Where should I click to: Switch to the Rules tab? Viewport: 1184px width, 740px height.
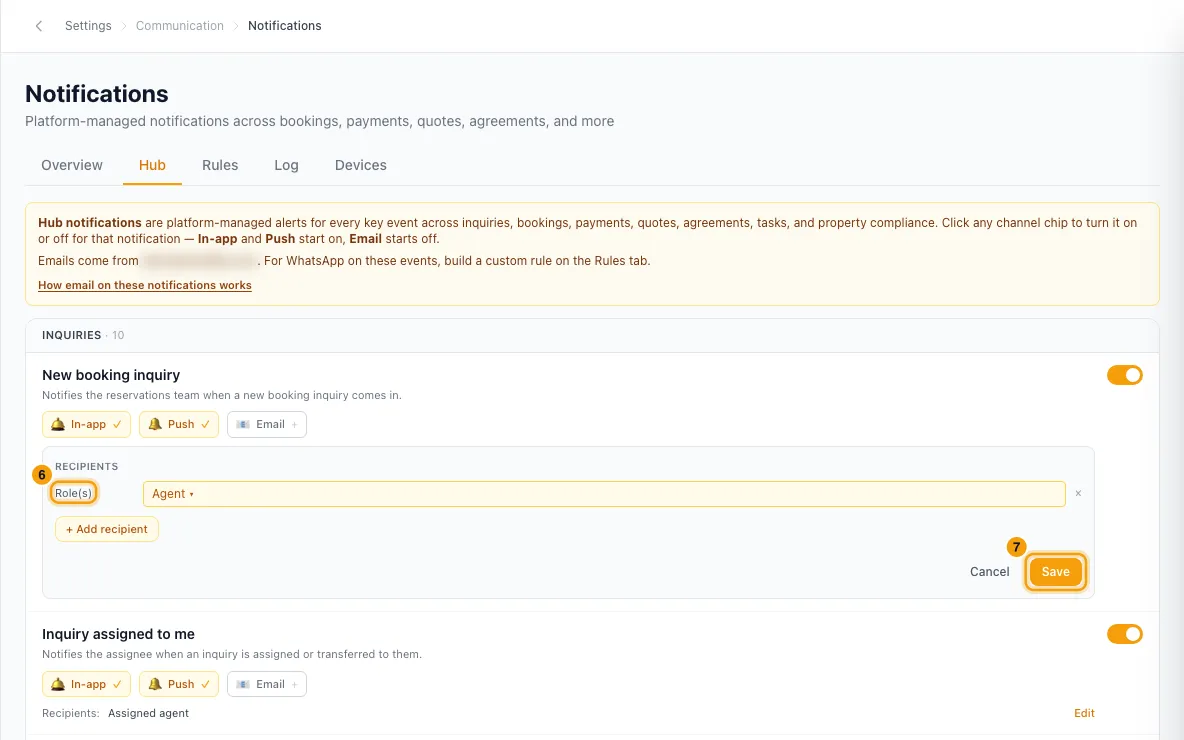[x=220, y=165]
